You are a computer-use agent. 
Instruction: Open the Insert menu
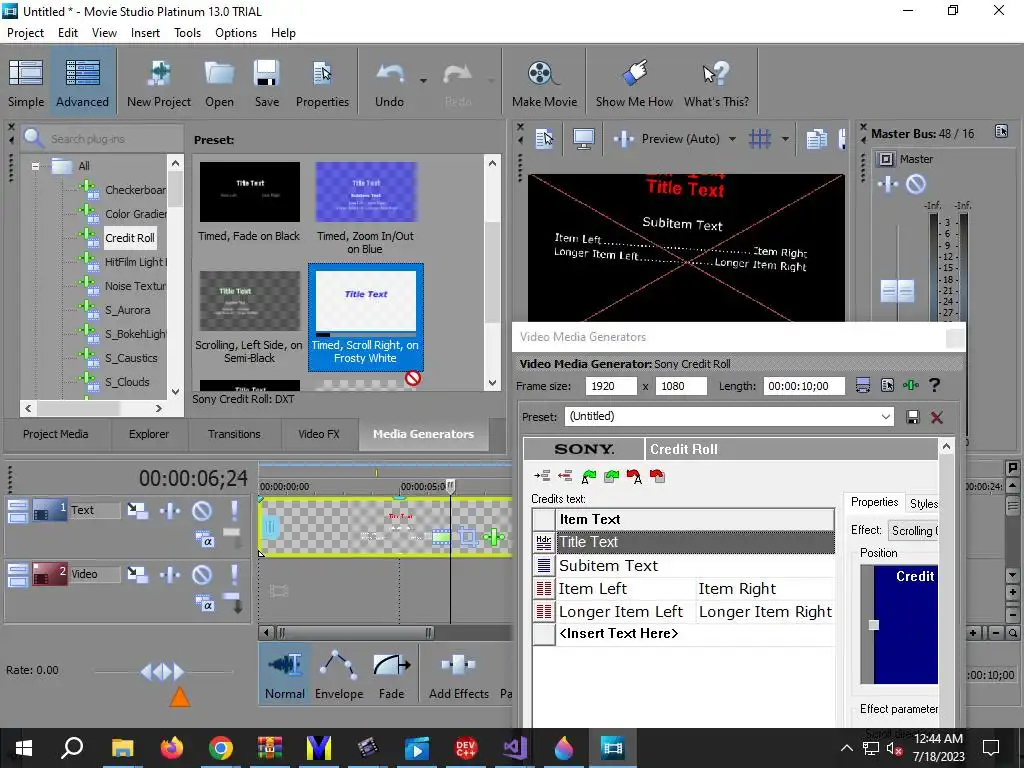(x=145, y=33)
